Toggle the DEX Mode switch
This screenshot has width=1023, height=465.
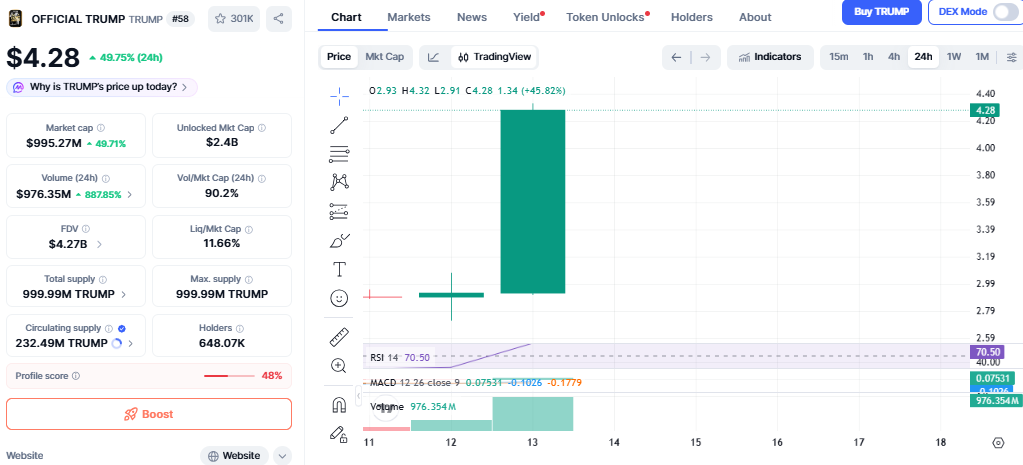[1003, 11]
